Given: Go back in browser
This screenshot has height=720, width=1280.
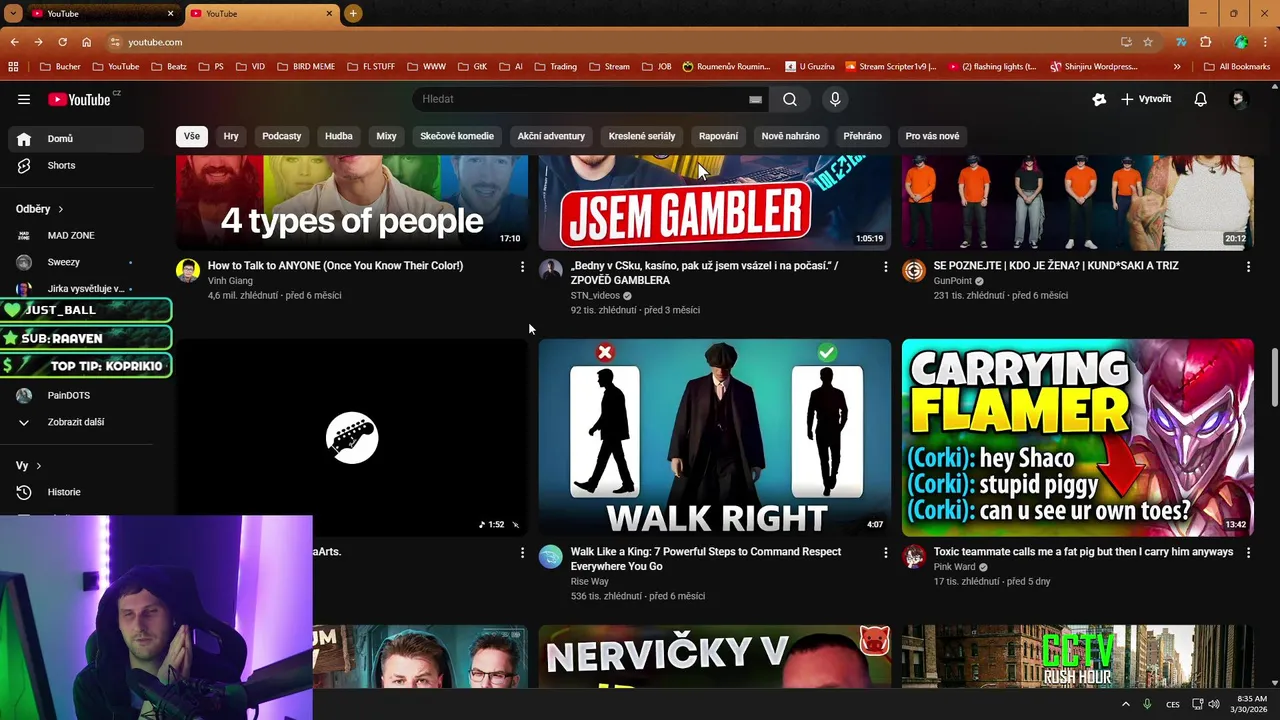Looking at the screenshot, I should (x=14, y=42).
